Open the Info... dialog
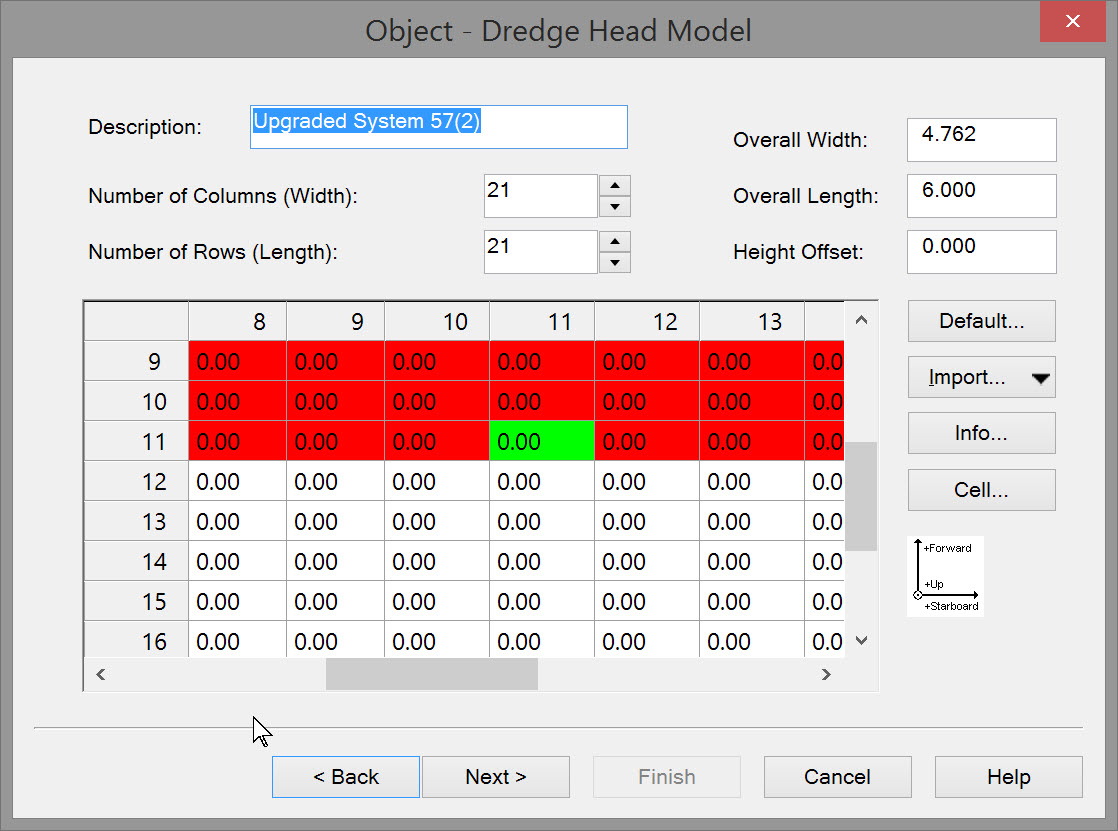 click(981, 434)
